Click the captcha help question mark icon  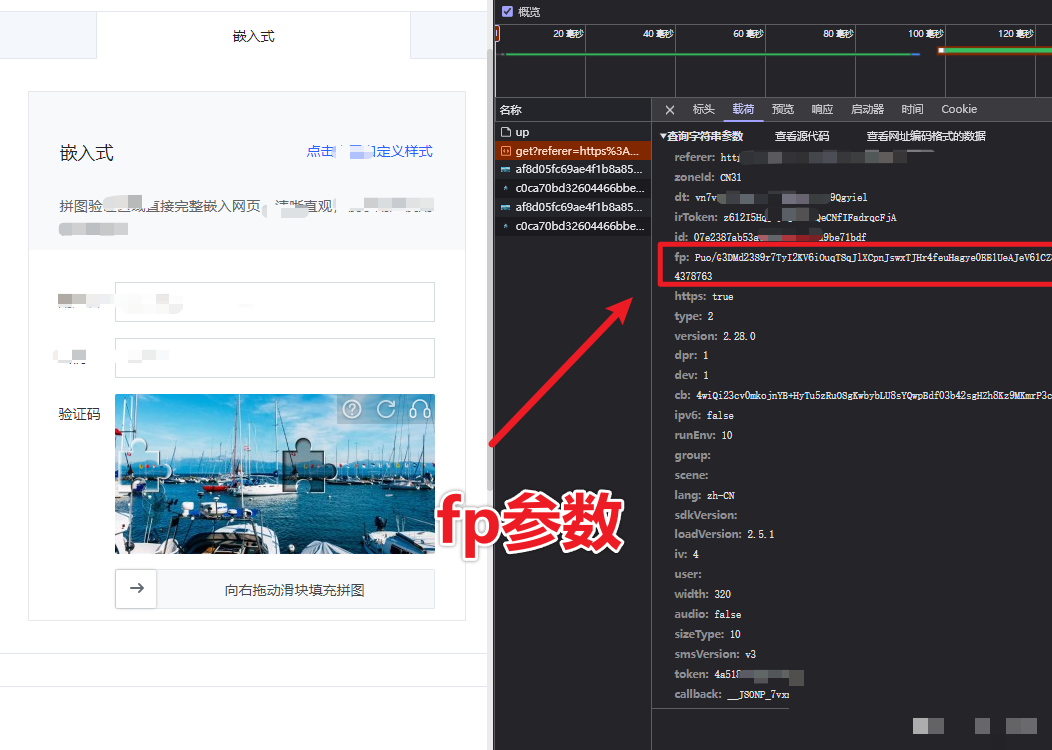[352, 409]
